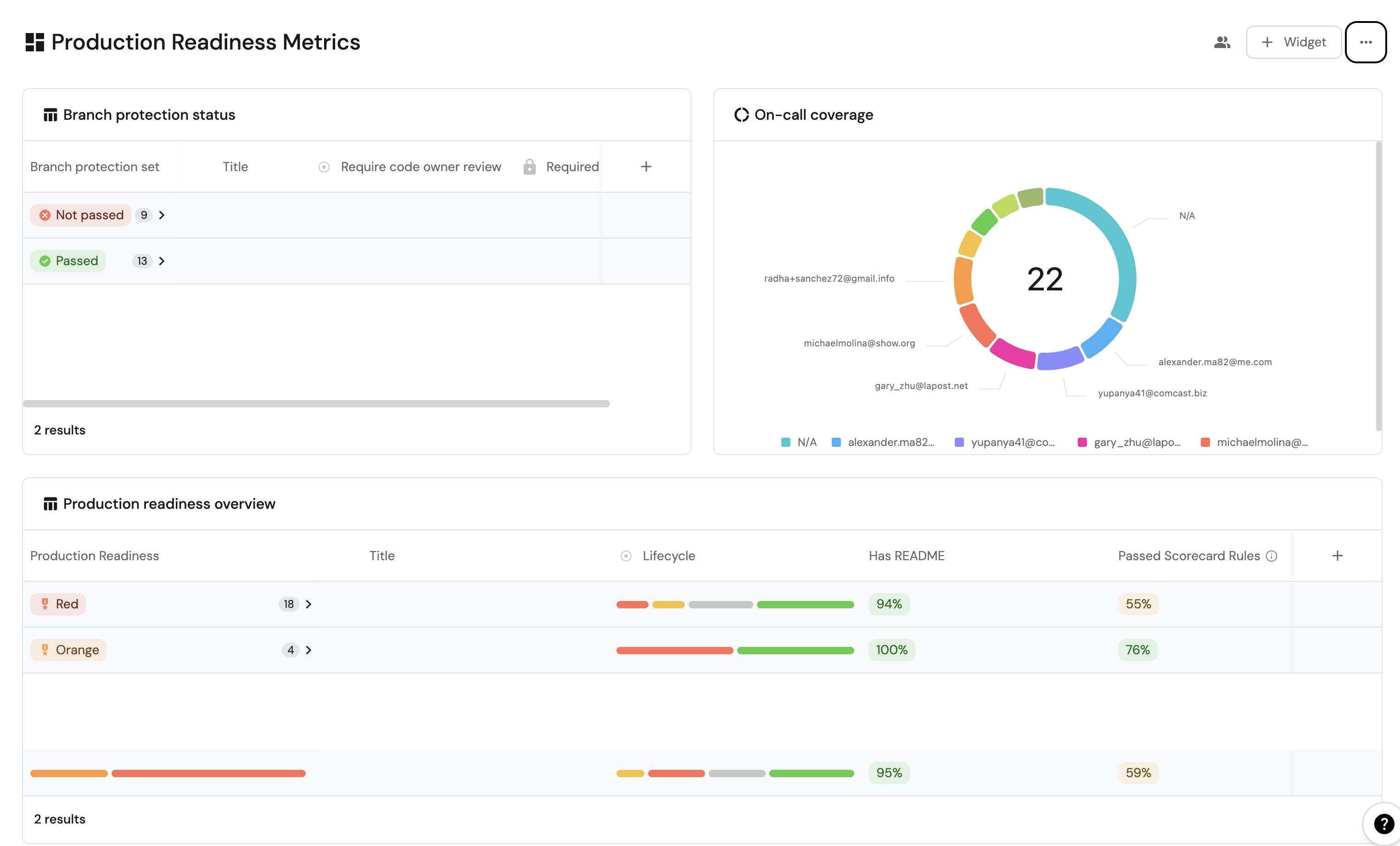Add column in Branch protection table
The image size is (1400, 846).
click(646, 167)
